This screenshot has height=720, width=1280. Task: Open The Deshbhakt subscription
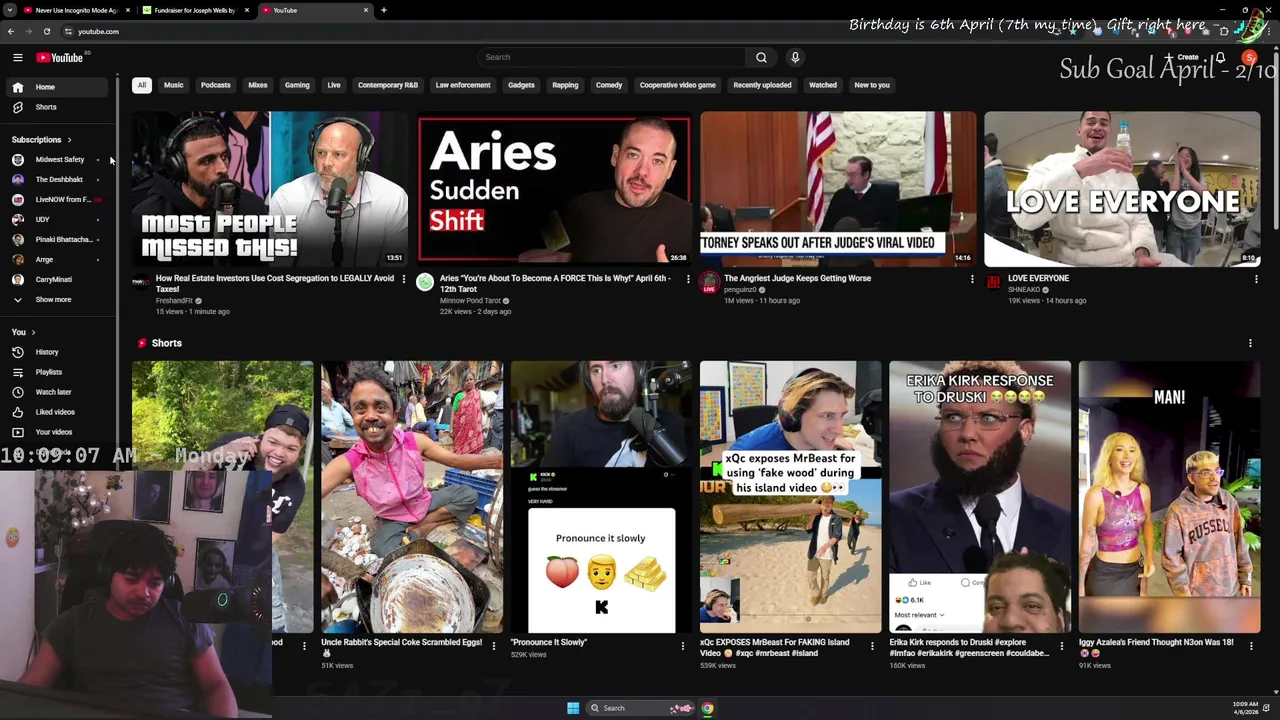pyautogui.click(x=55, y=180)
